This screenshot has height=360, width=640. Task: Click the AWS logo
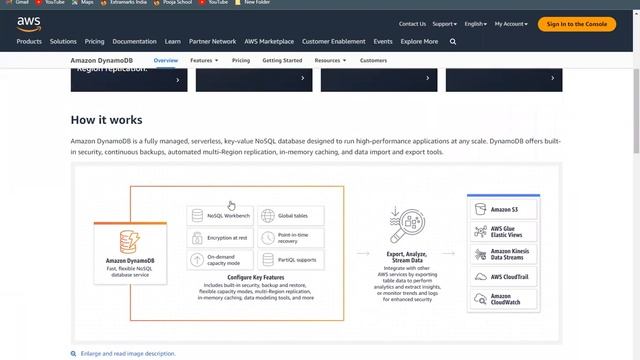click(29, 24)
